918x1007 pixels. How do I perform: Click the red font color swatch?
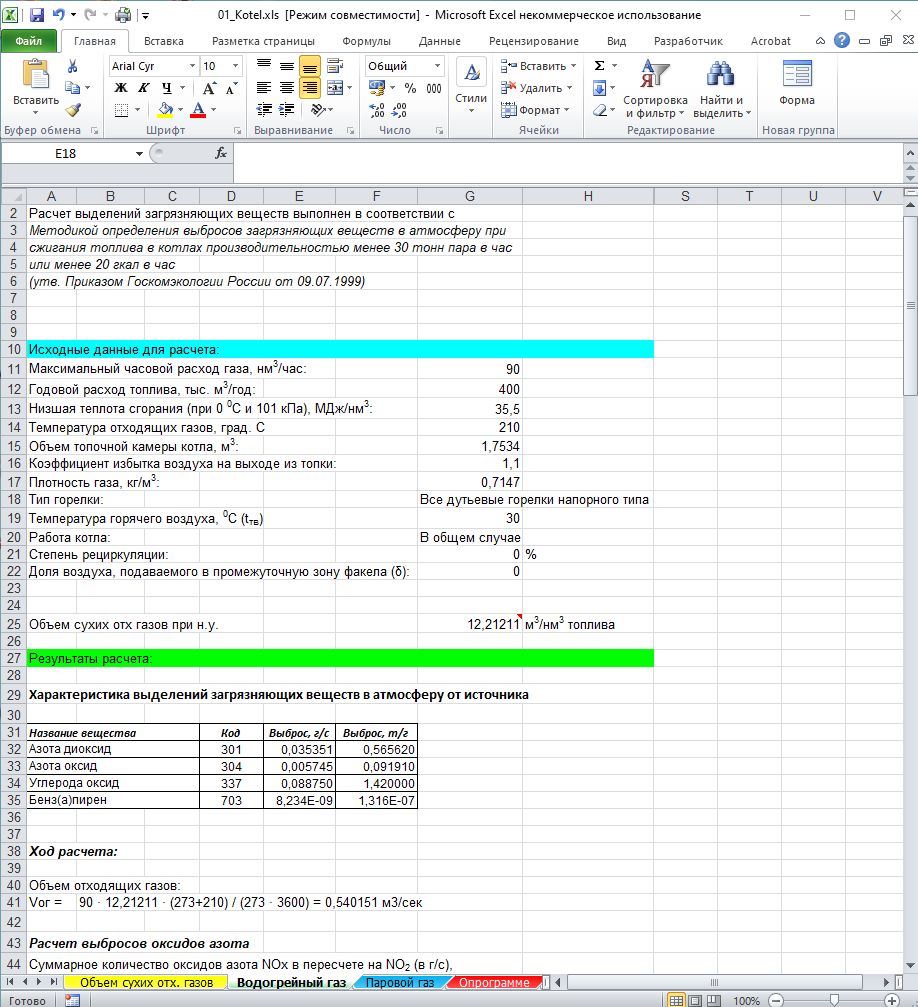tap(199, 110)
